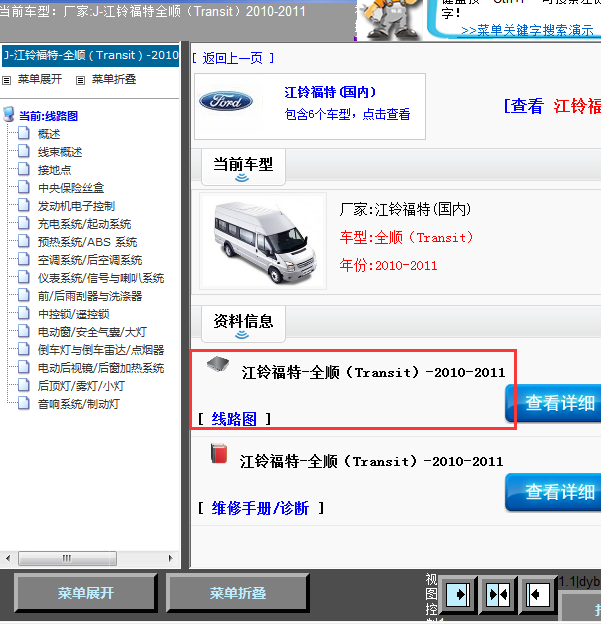This screenshot has width=601, height=624.
Task: Open 中控锁/遥控锁 tree entry
Action: tap(73, 314)
